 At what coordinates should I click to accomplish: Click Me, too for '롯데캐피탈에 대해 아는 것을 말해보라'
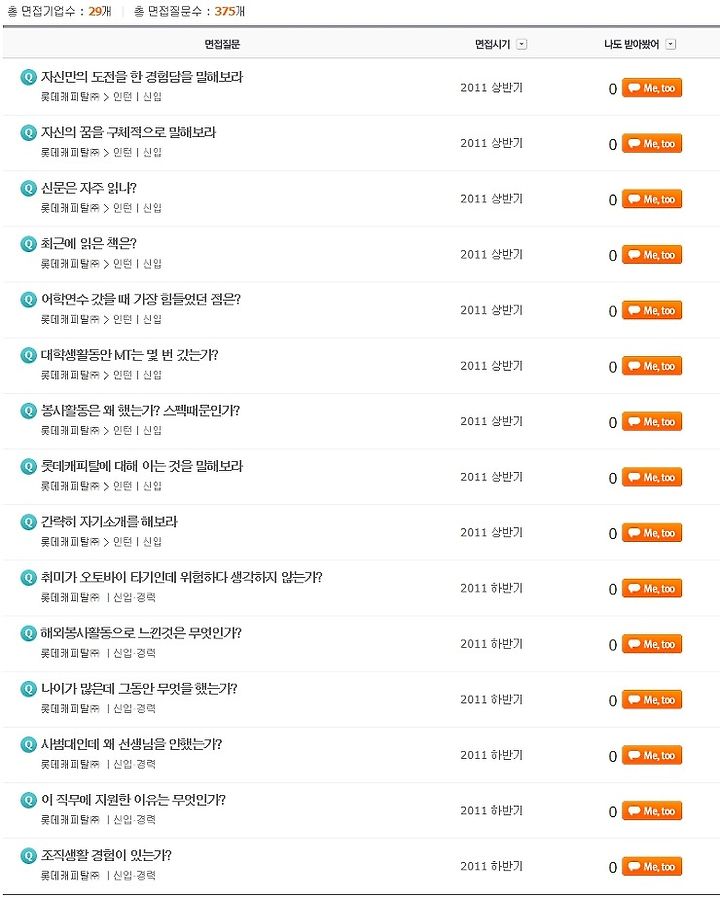tap(652, 477)
